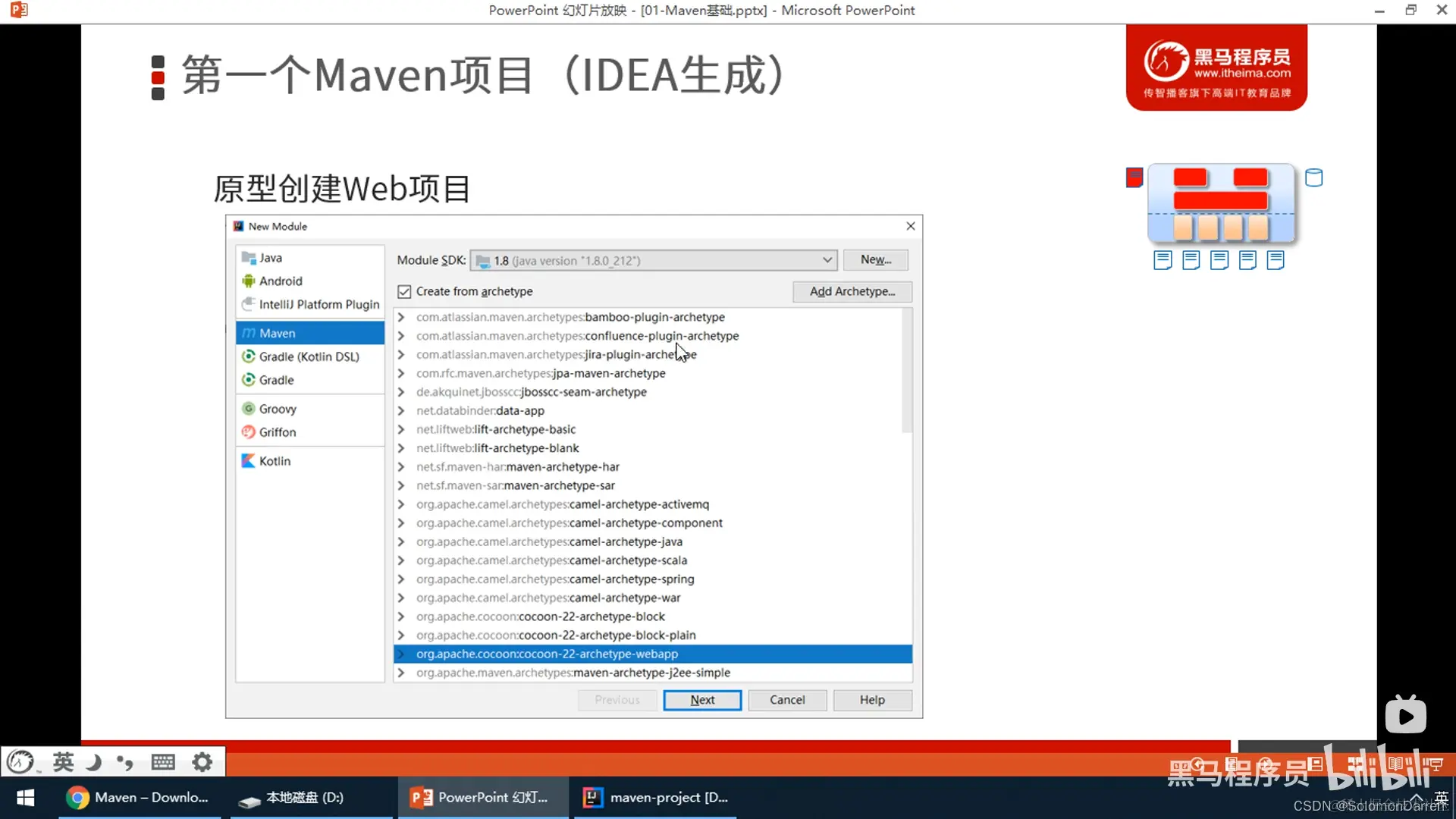This screenshot has height=819, width=1456.
Task: Toggle the IME English/Chinese mode button
Action: click(64, 762)
